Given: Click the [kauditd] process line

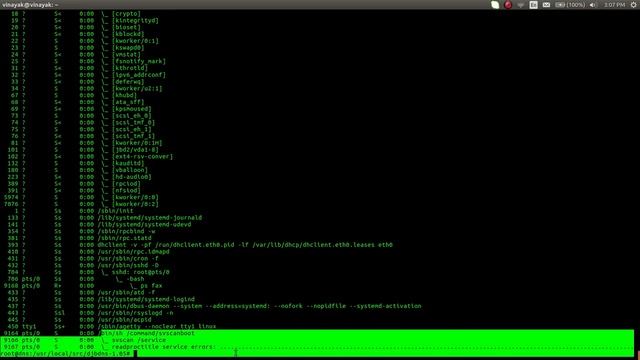Looking at the screenshot, I should pyautogui.click(x=76, y=163).
